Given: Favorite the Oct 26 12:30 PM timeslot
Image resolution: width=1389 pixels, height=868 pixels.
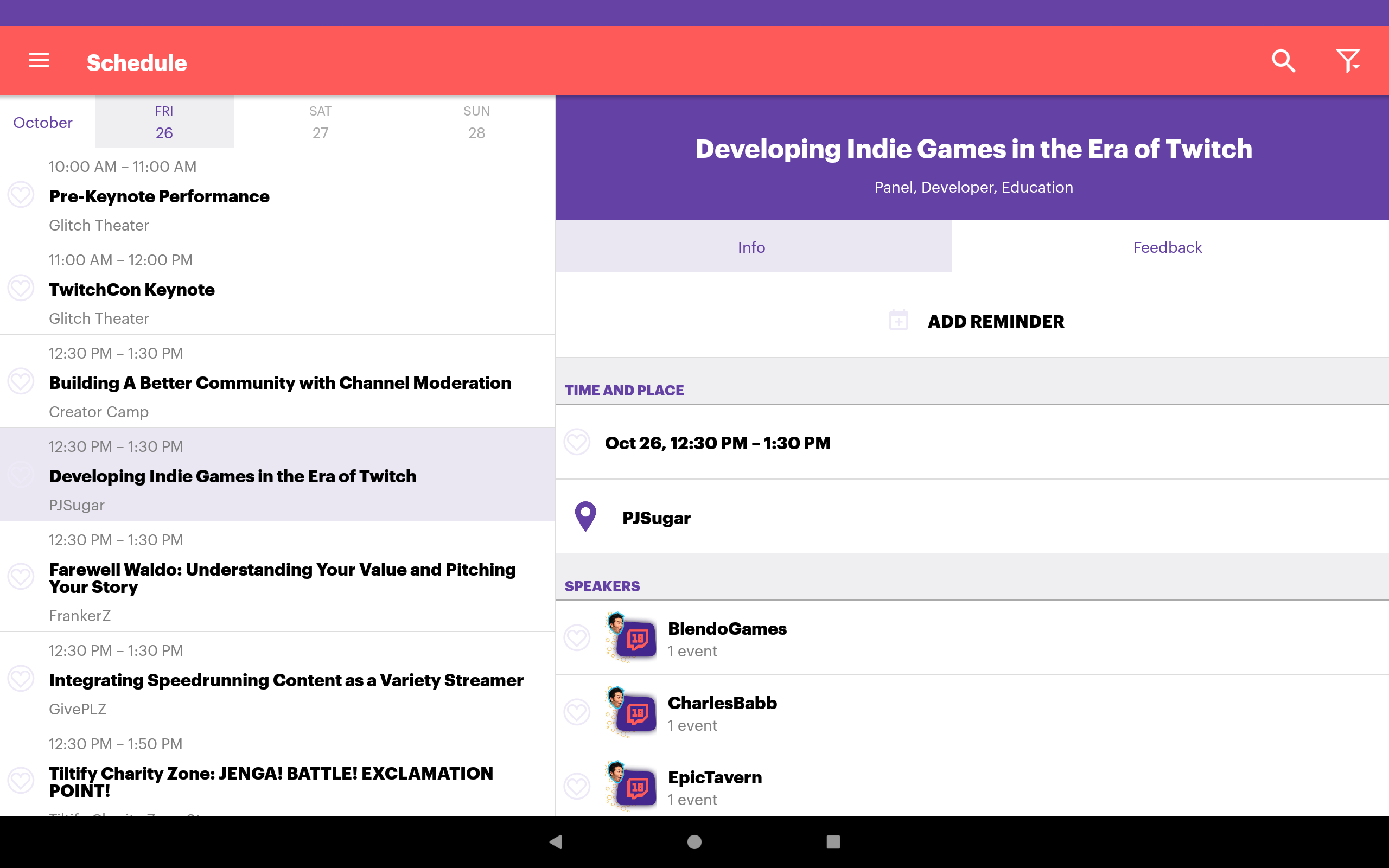Looking at the screenshot, I should pyautogui.click(x=577, y=443).
